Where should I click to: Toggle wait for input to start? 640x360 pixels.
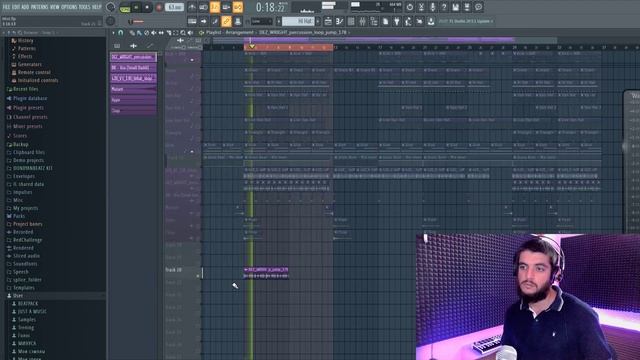[203, 7]
